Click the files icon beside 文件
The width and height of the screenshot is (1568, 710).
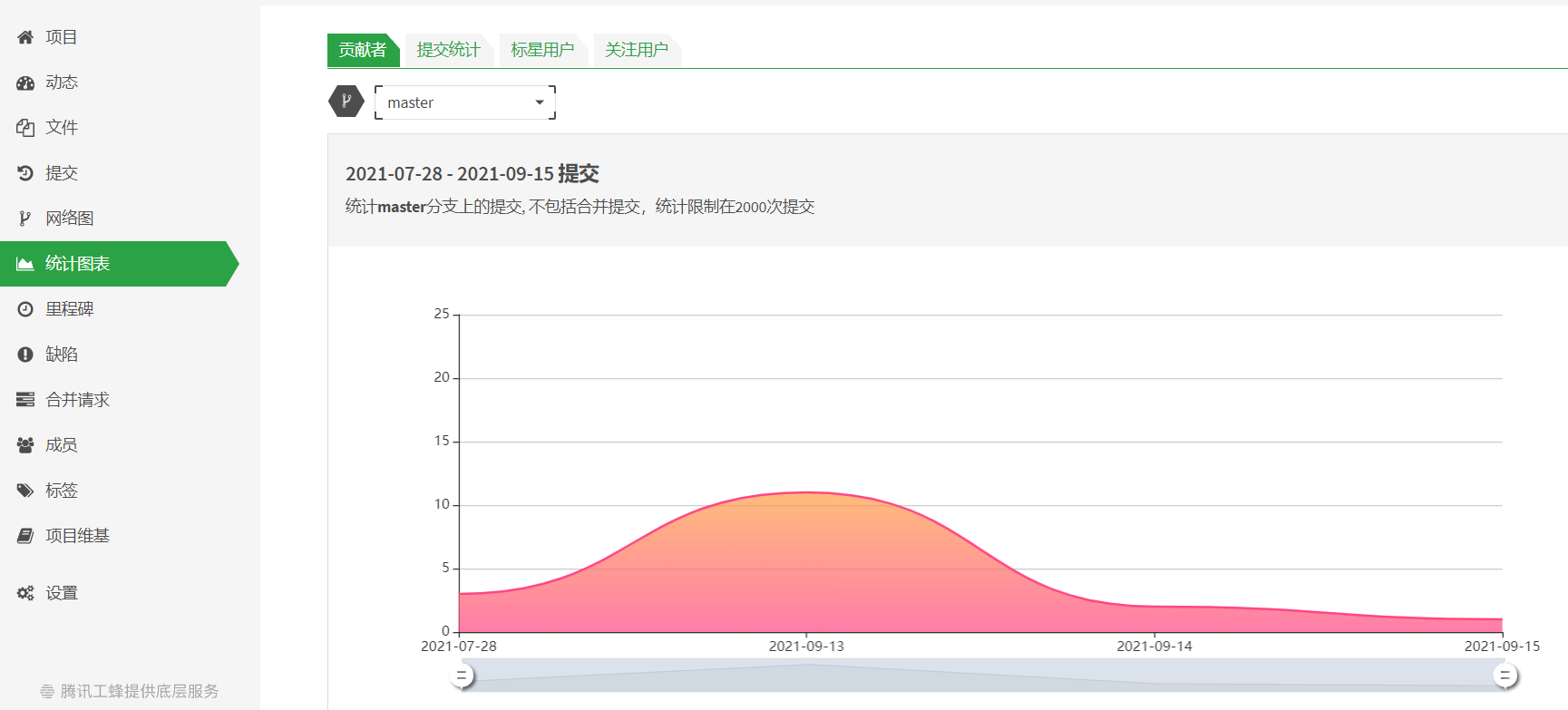pyautogui.click(x=25, y=128)
